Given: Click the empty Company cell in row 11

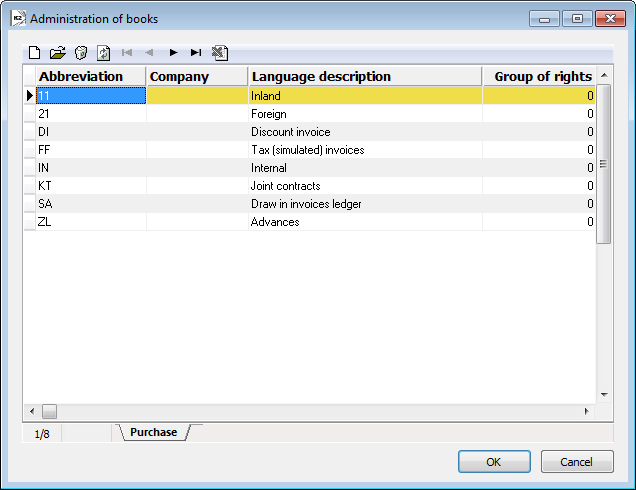Looking at the screenshot, I should coord(197,96).
